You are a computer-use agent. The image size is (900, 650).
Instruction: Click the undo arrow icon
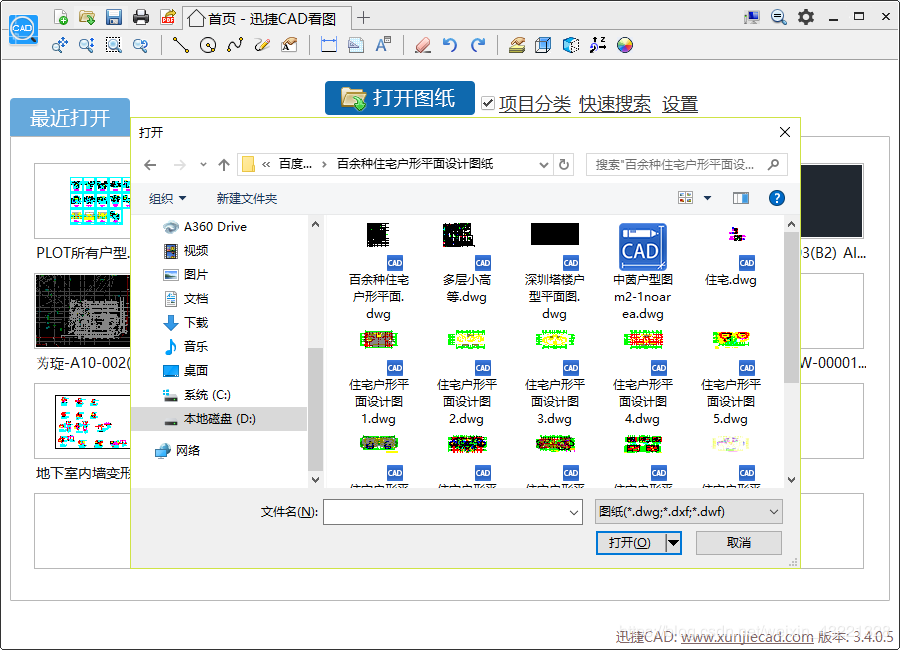pos(450,45)
